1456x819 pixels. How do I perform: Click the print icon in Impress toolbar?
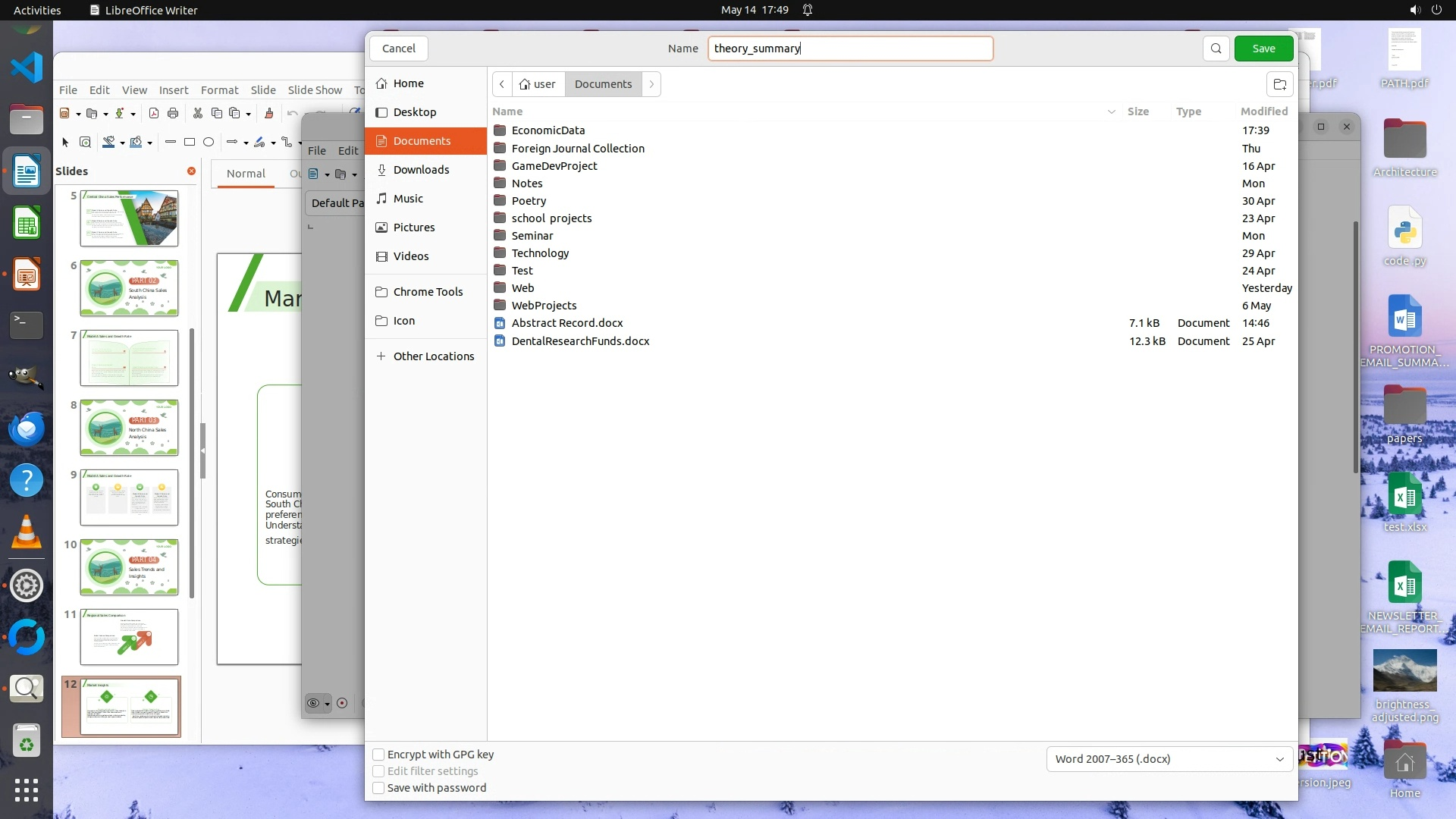pyautogui.click(x=173, y=114)
